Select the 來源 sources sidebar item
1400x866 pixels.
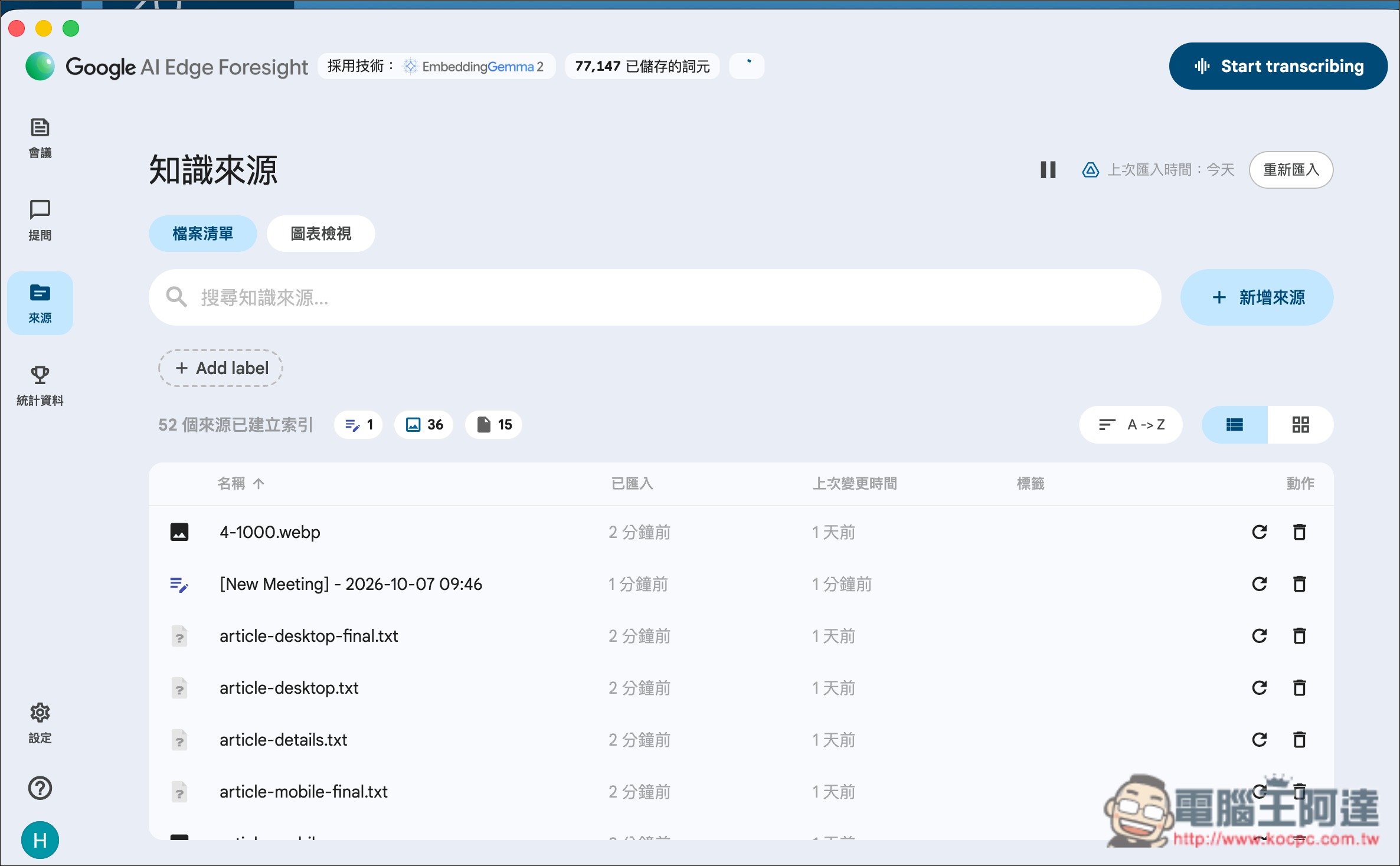click(40, 303)
